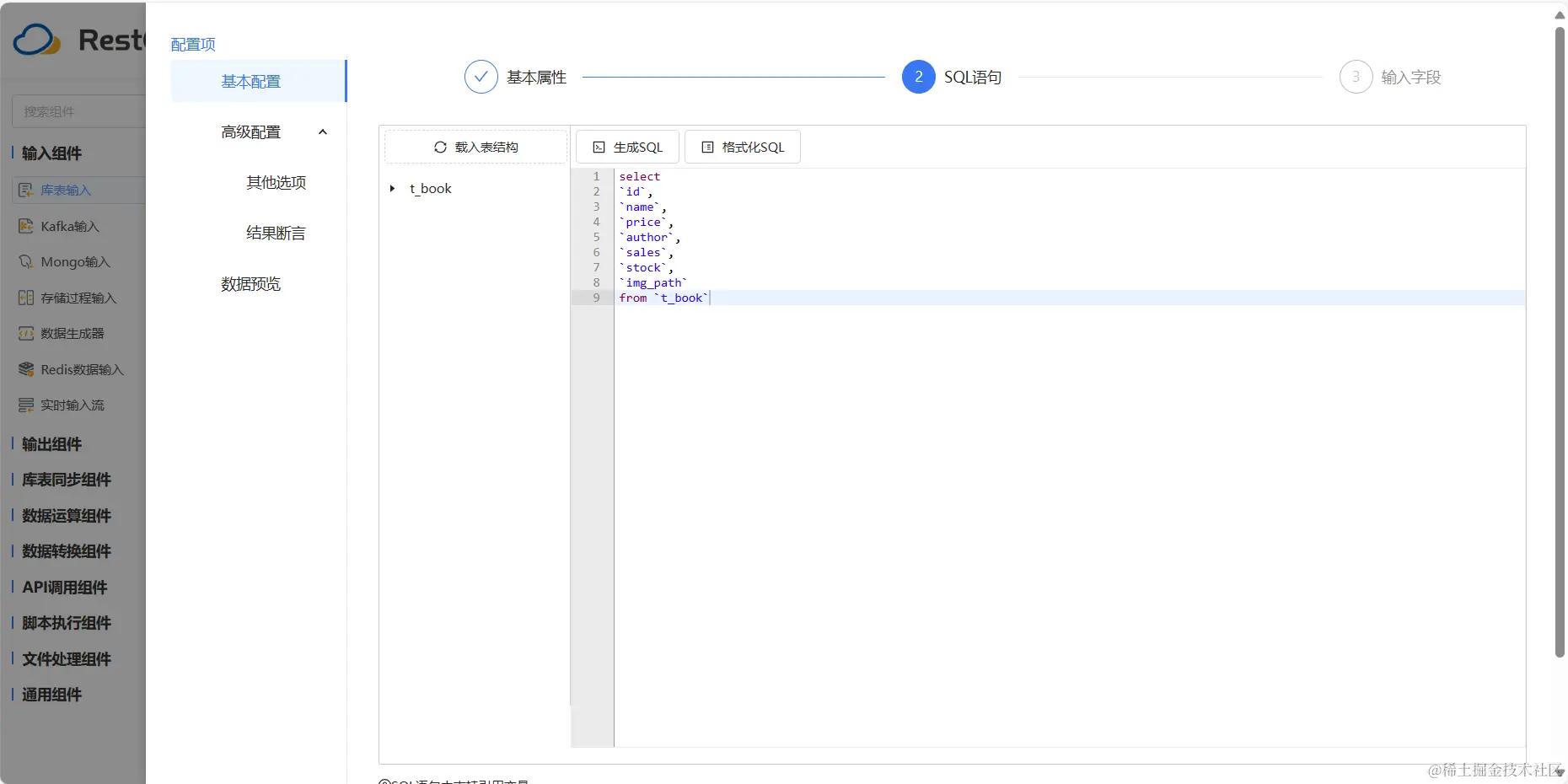Expand the 文件处理组件 category

coord(66,658)
